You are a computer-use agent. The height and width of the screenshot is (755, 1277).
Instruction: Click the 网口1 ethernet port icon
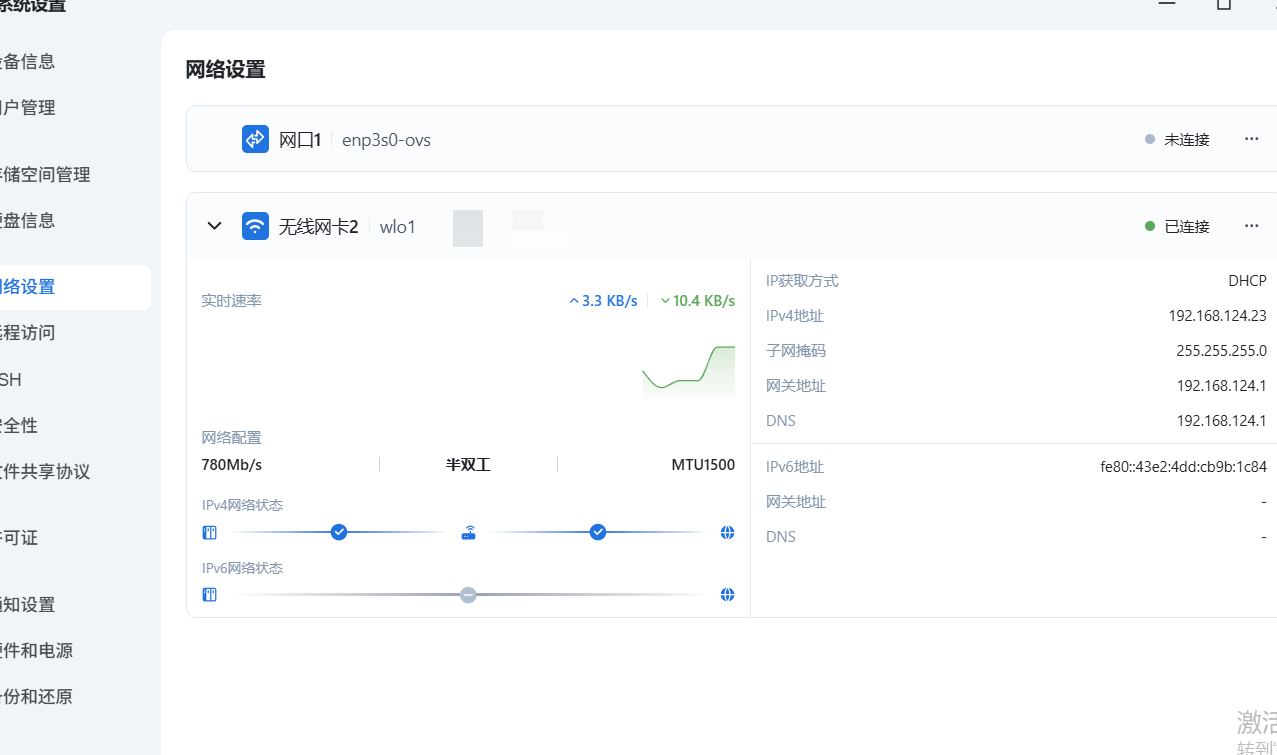pyautogui.click(x=255, y=139)
